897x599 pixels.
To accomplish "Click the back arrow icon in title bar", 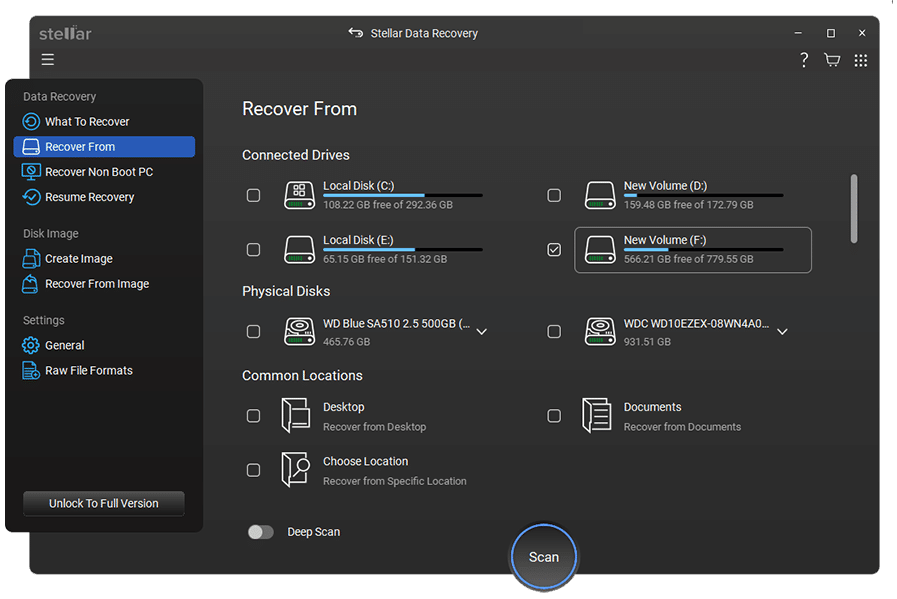I will (355, 33).
